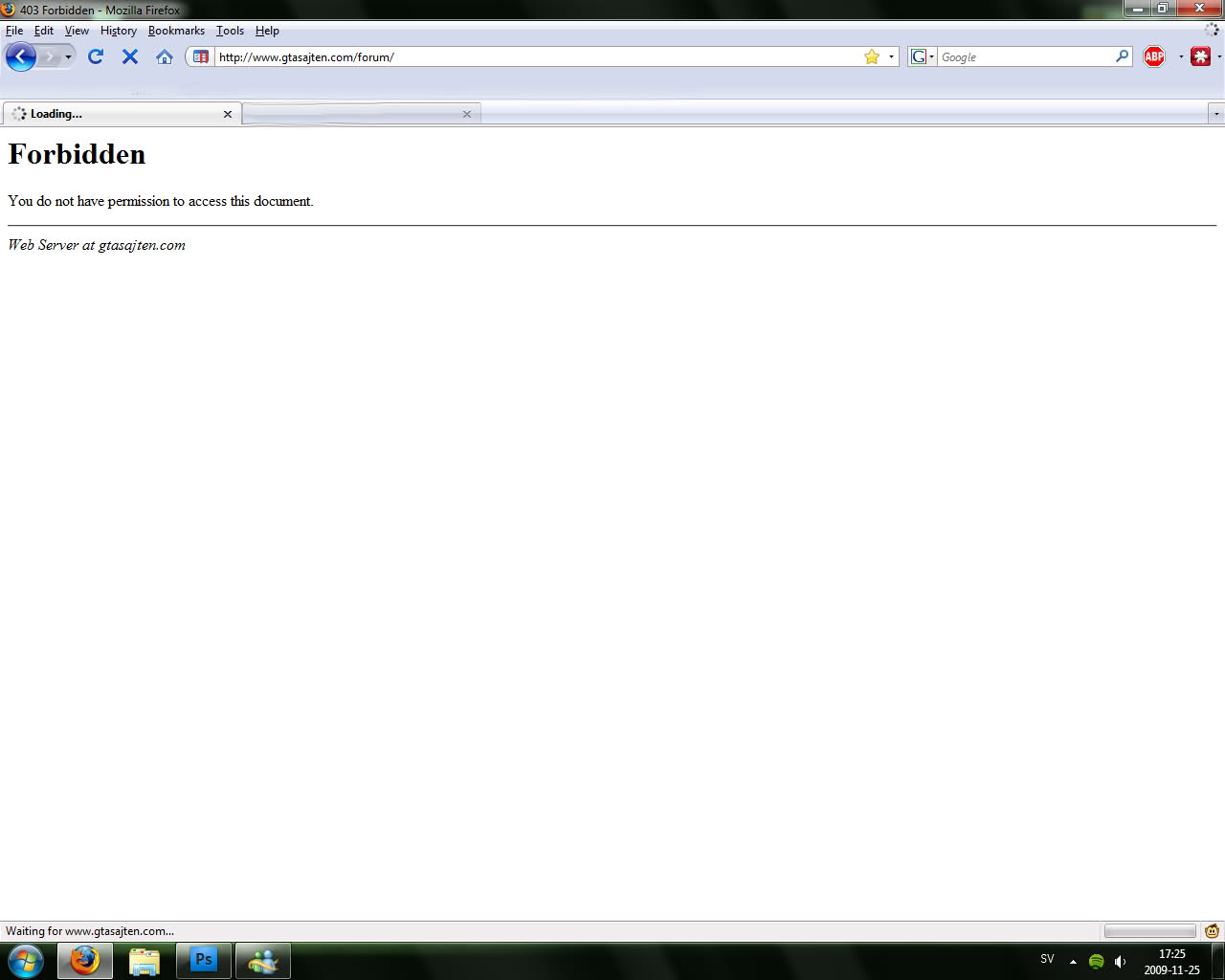This screenshot has height=980, width=1225.
Task: Click the Firefox logo in the title bar
Action: [x=9, y=10]
